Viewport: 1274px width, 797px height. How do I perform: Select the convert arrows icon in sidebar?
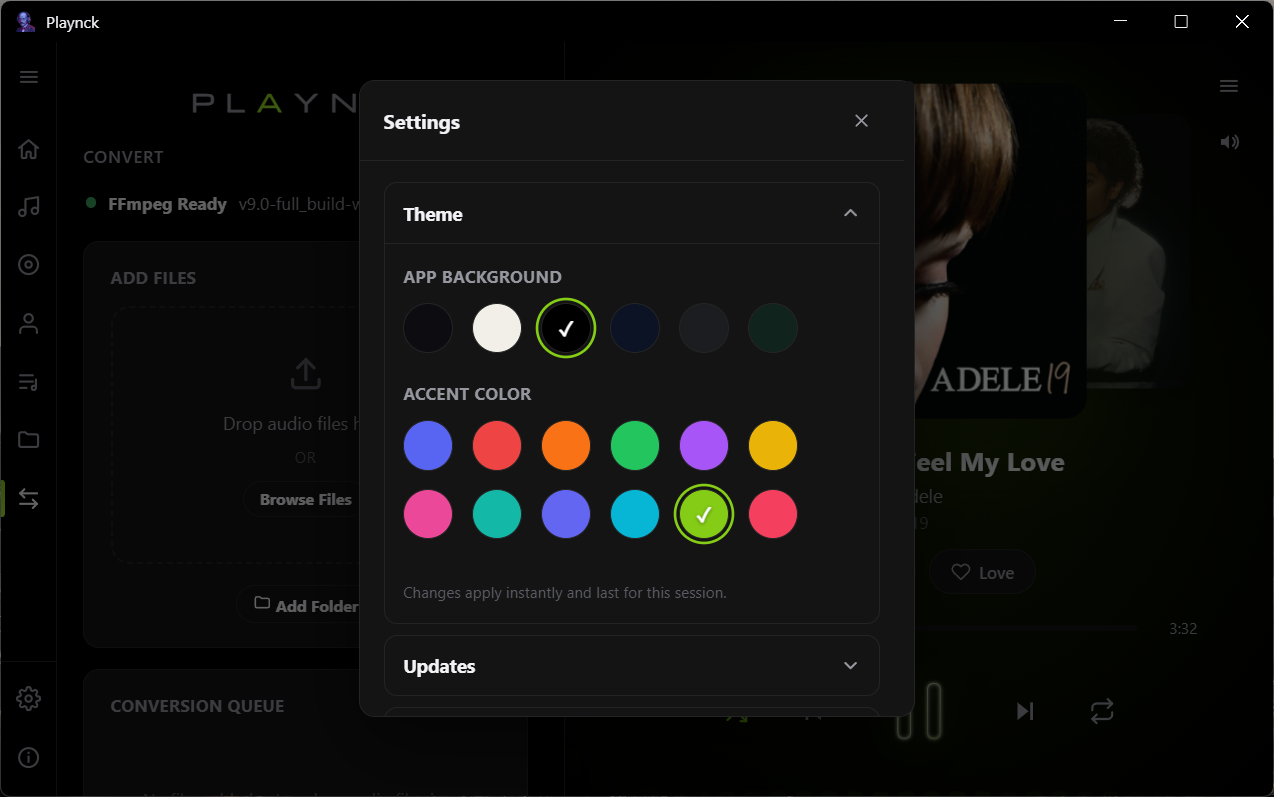[29, 498]
